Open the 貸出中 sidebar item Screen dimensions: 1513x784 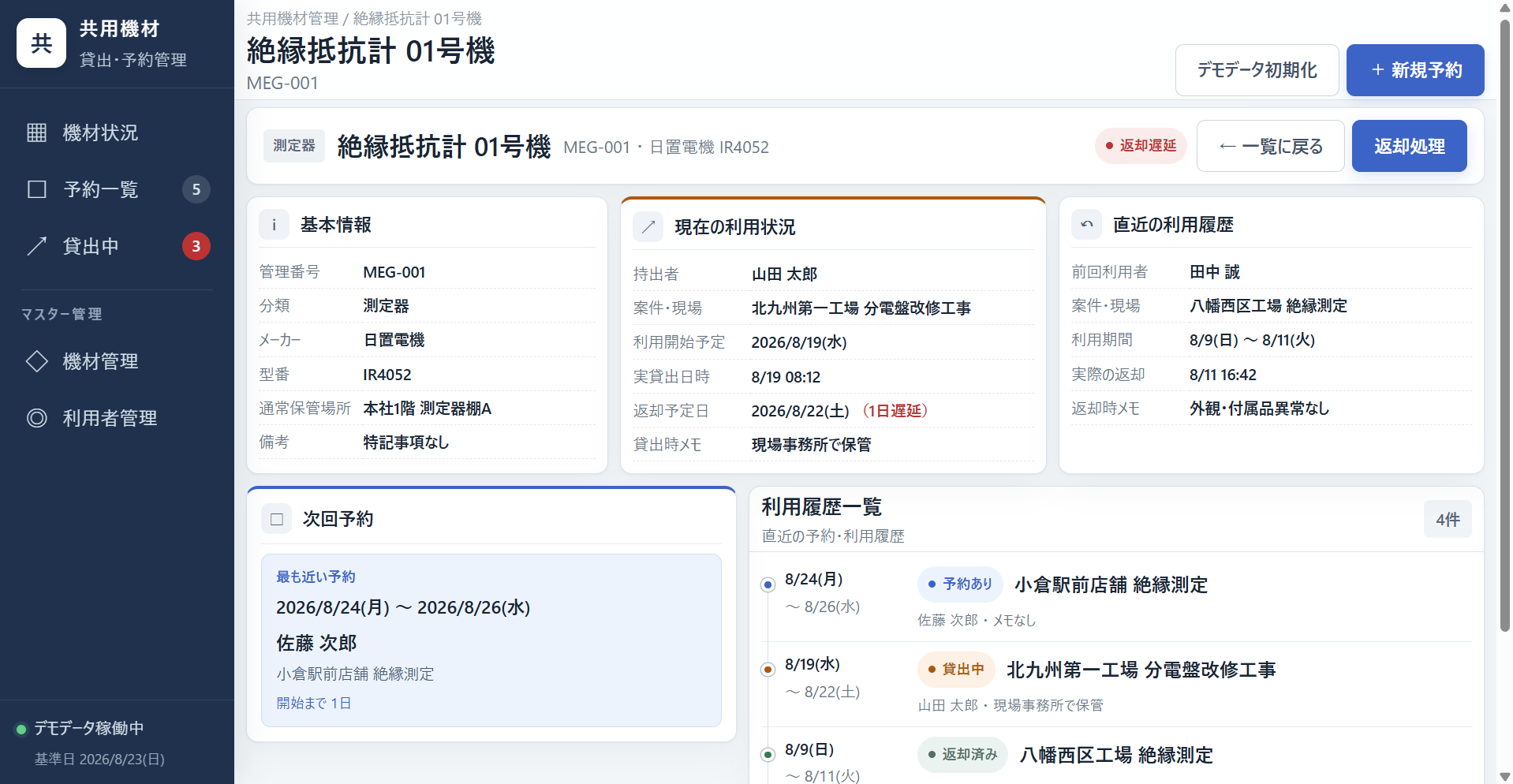click(x=117, y=246)
